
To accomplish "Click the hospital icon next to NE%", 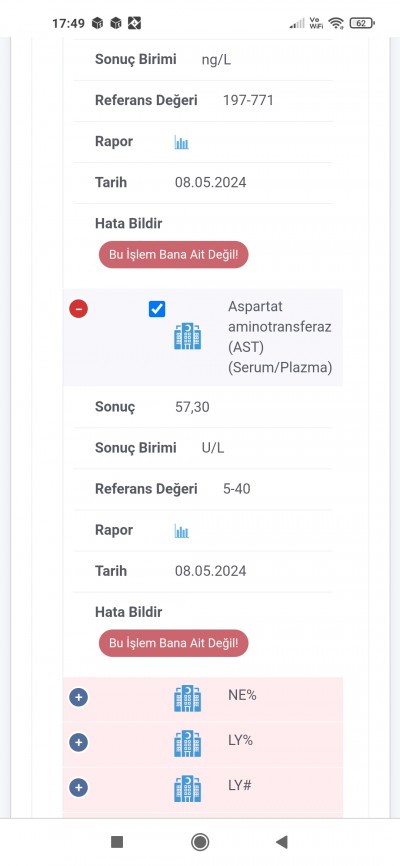I will [x=187, y=699].
